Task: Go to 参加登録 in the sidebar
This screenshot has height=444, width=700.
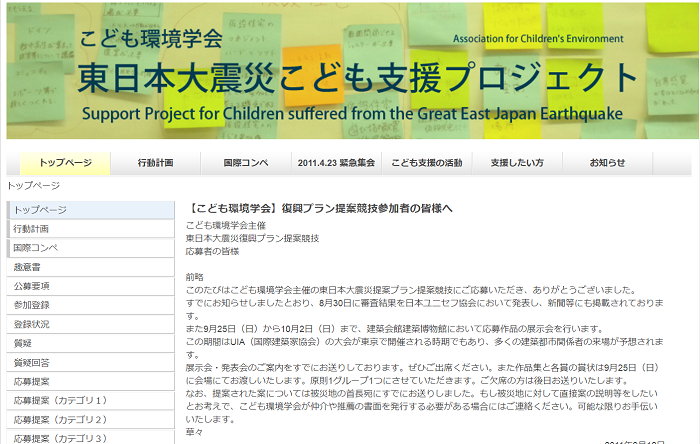Action: pos(32,305)
